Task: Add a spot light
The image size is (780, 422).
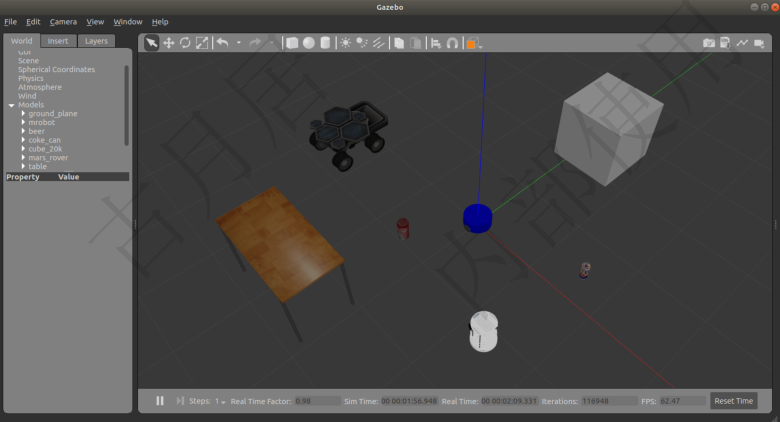Action: pyautogui.click(x=362, y=43)
